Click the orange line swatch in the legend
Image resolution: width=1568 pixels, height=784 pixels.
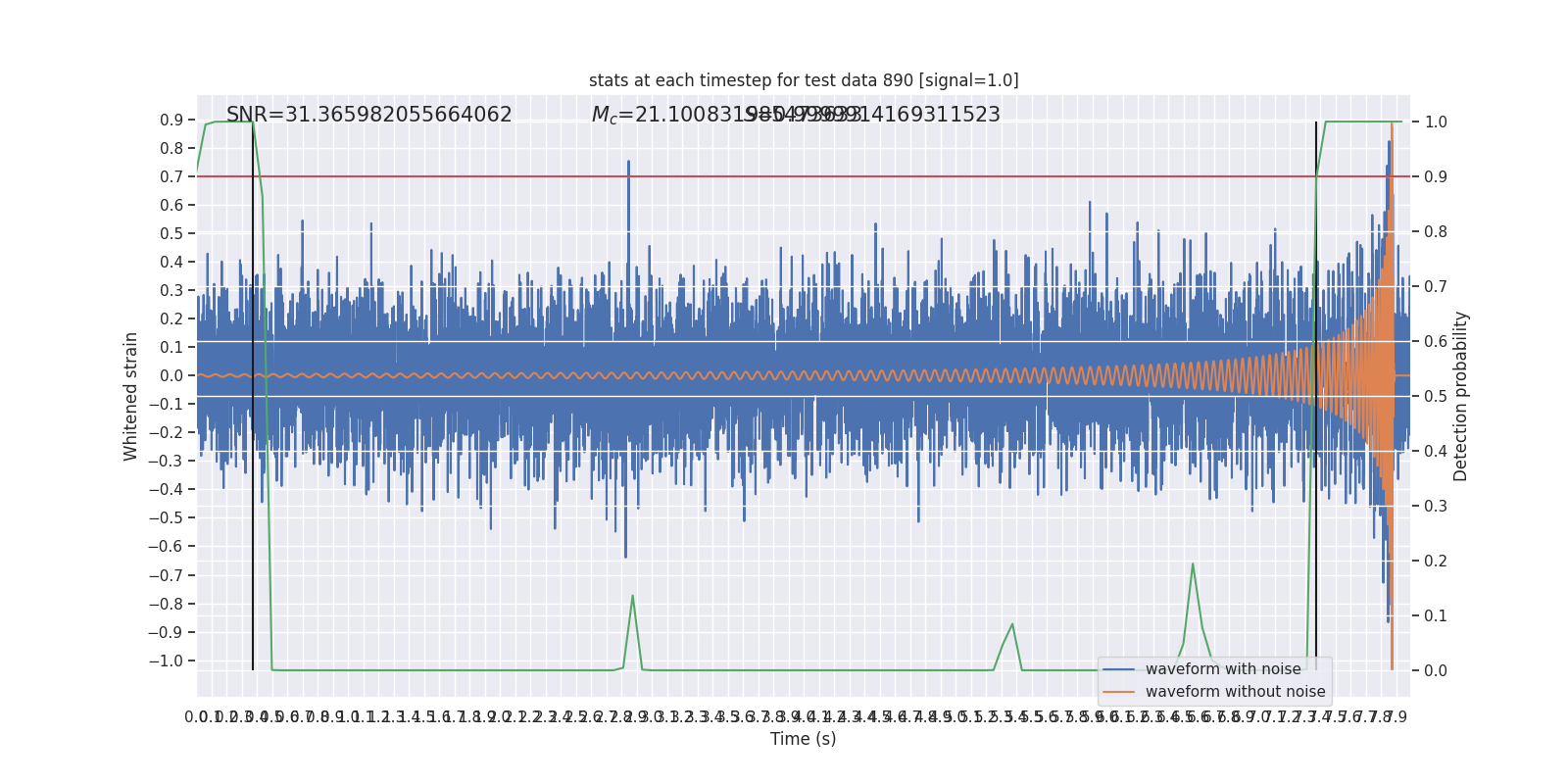tap(1118, 692)
